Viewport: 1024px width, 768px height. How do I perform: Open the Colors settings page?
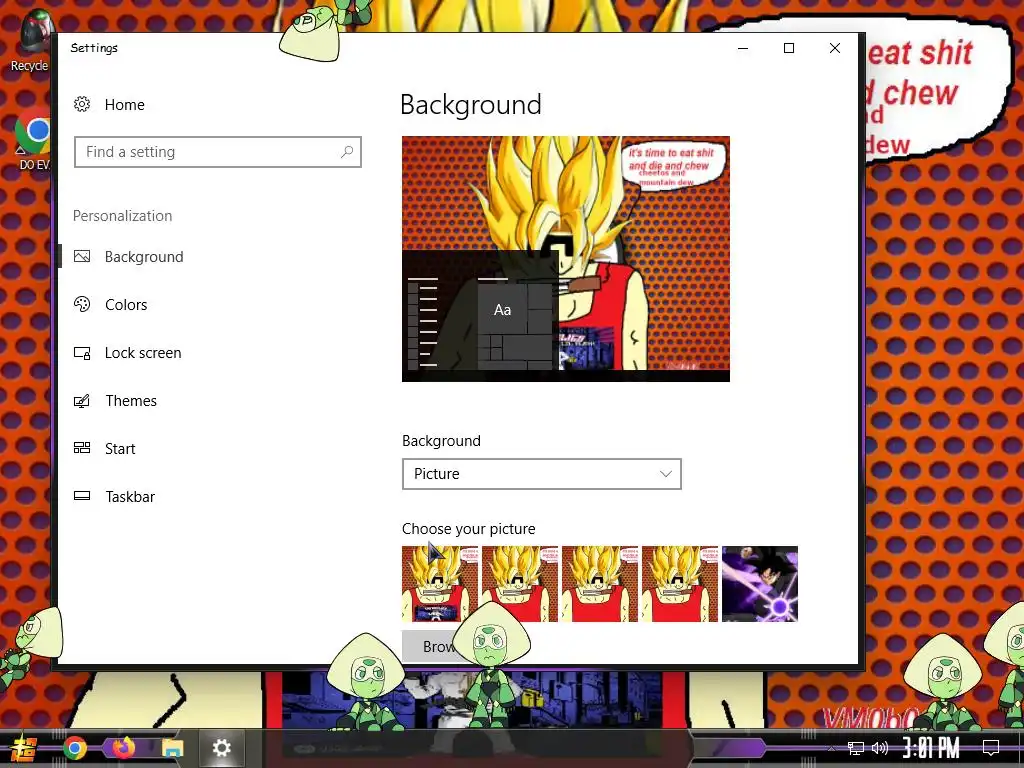point(126,304)
